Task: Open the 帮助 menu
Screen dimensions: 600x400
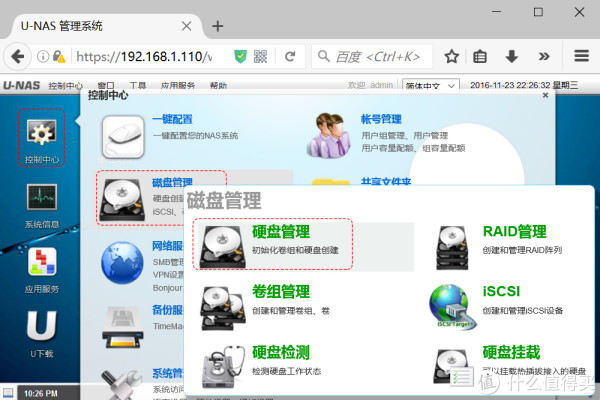Action: tap(218, 85)
